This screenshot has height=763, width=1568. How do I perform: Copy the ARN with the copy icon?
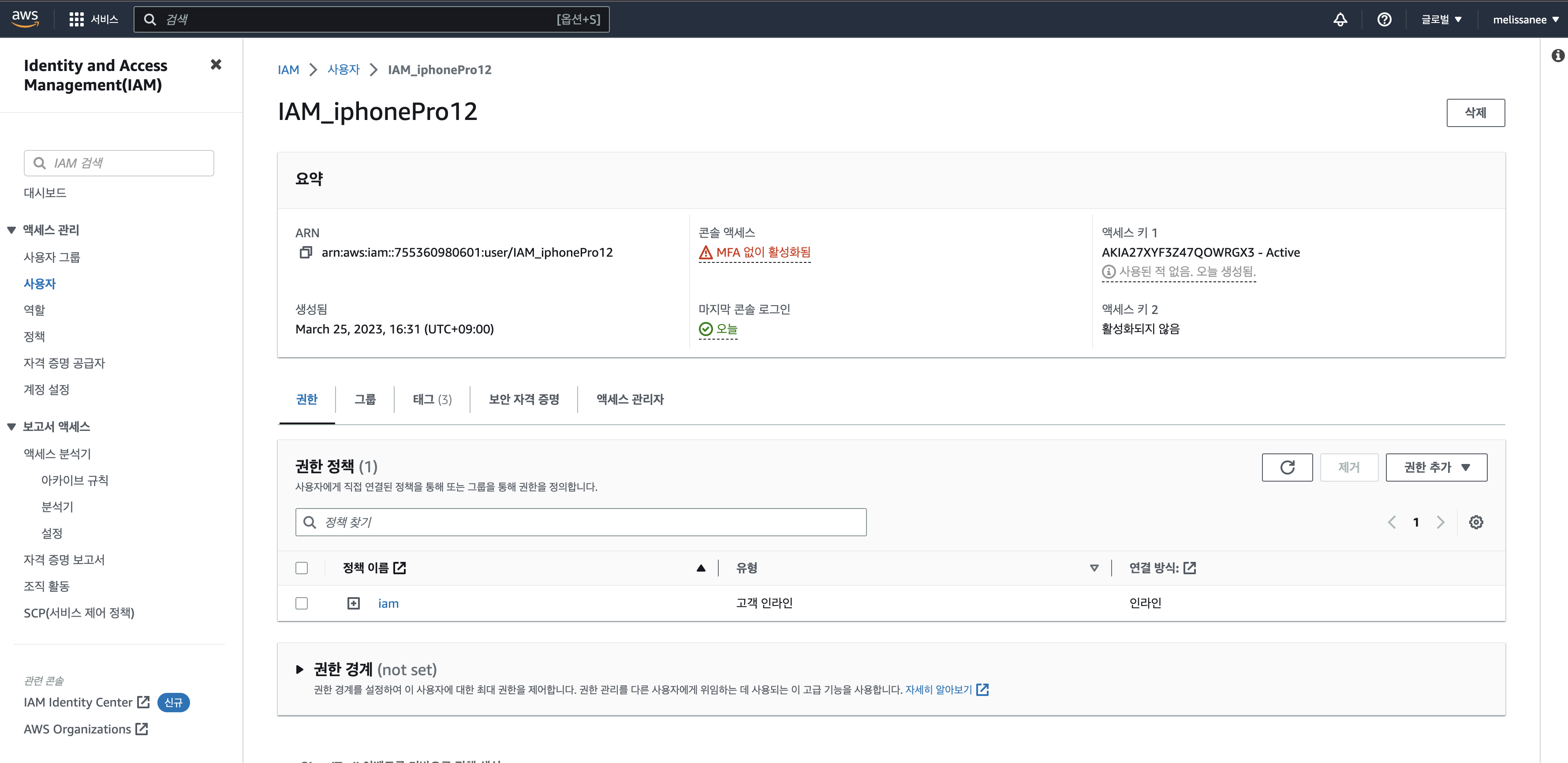(x=306, y=252)
